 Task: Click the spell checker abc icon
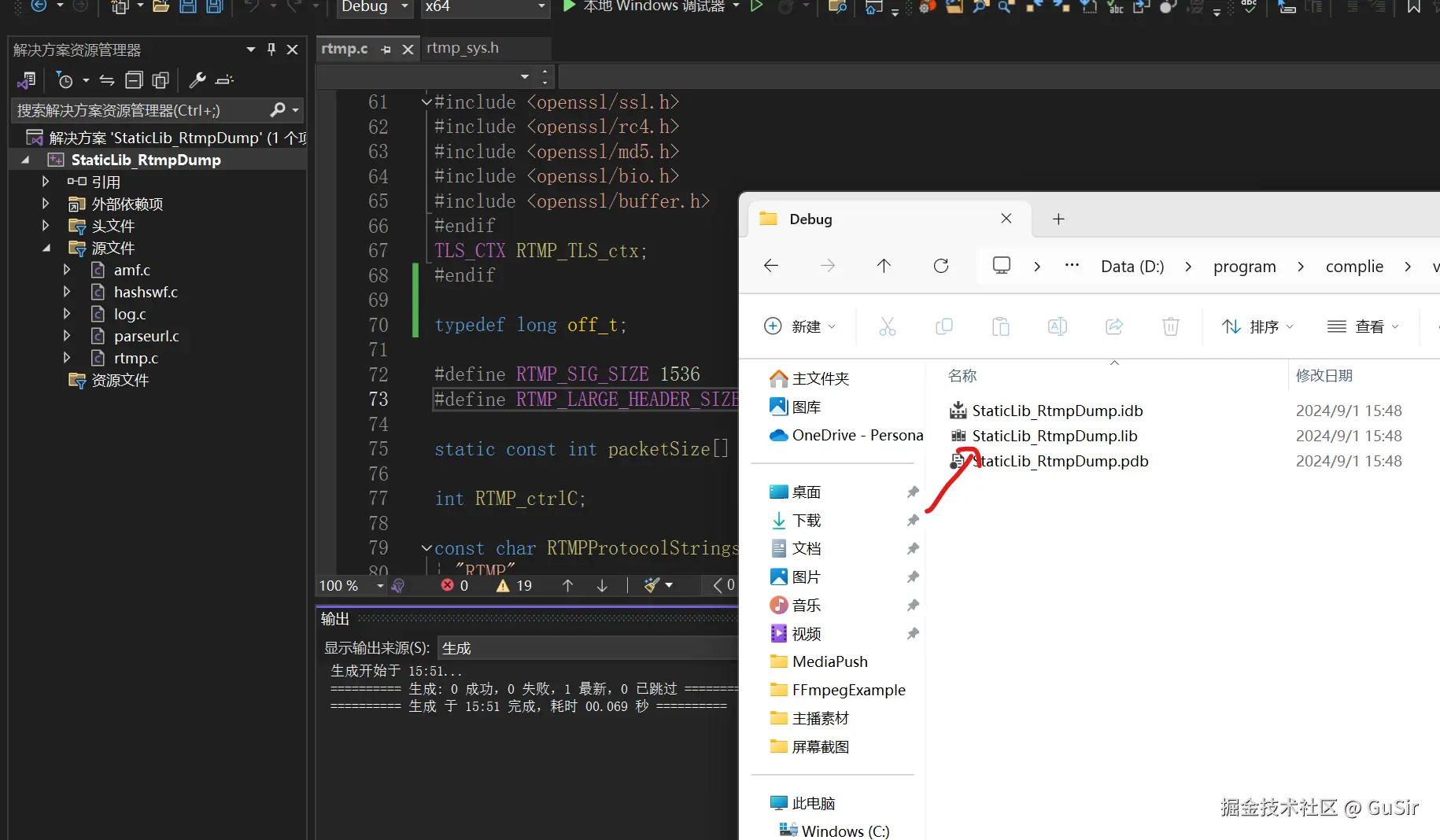tap(1249, 6)
